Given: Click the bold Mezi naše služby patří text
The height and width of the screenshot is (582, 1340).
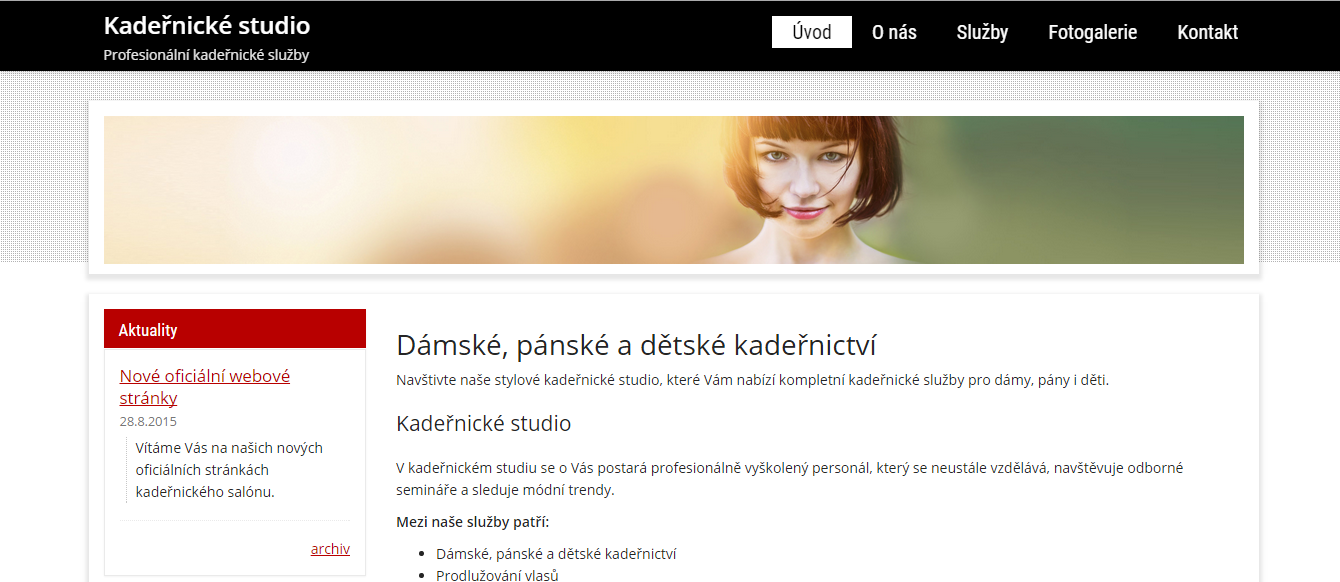Looking at the screenshot, I should [473, 522].
